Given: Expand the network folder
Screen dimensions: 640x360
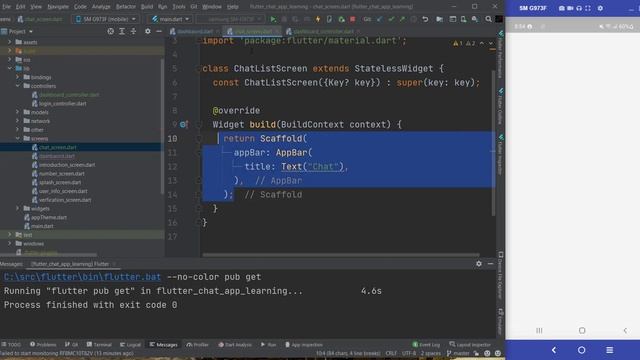Looking at the screenshot, I should [x=18, y=121].
